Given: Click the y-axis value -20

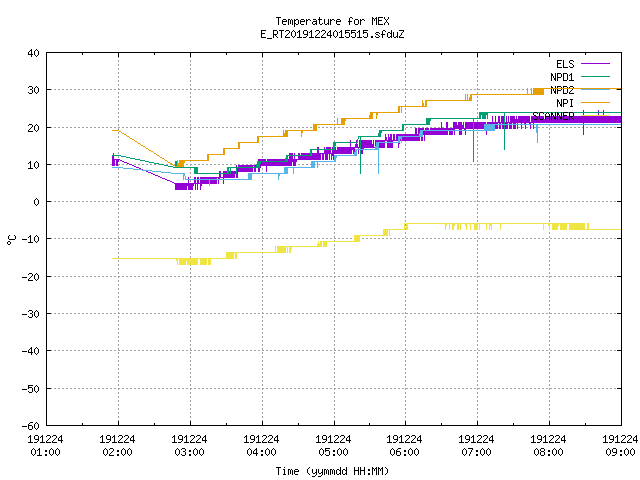Looking at the screenshot, I should click(31, 277).
